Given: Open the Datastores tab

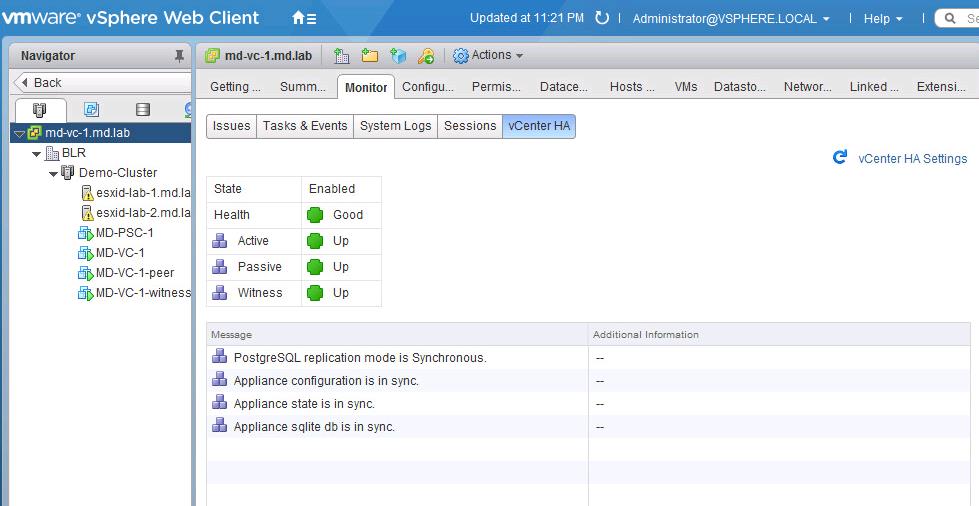Looking at the screenshot, I should click(x=740, y=87).
